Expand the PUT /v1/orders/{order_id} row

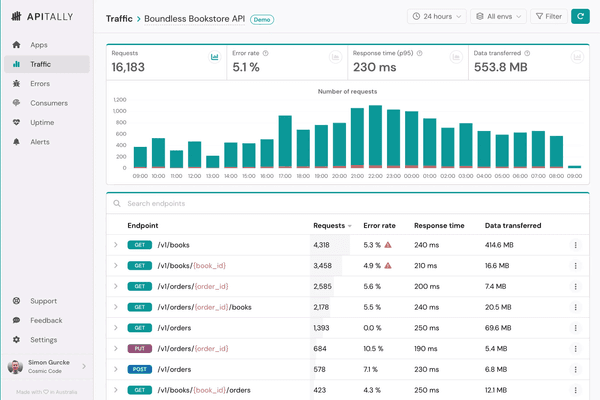coord(116,348)
